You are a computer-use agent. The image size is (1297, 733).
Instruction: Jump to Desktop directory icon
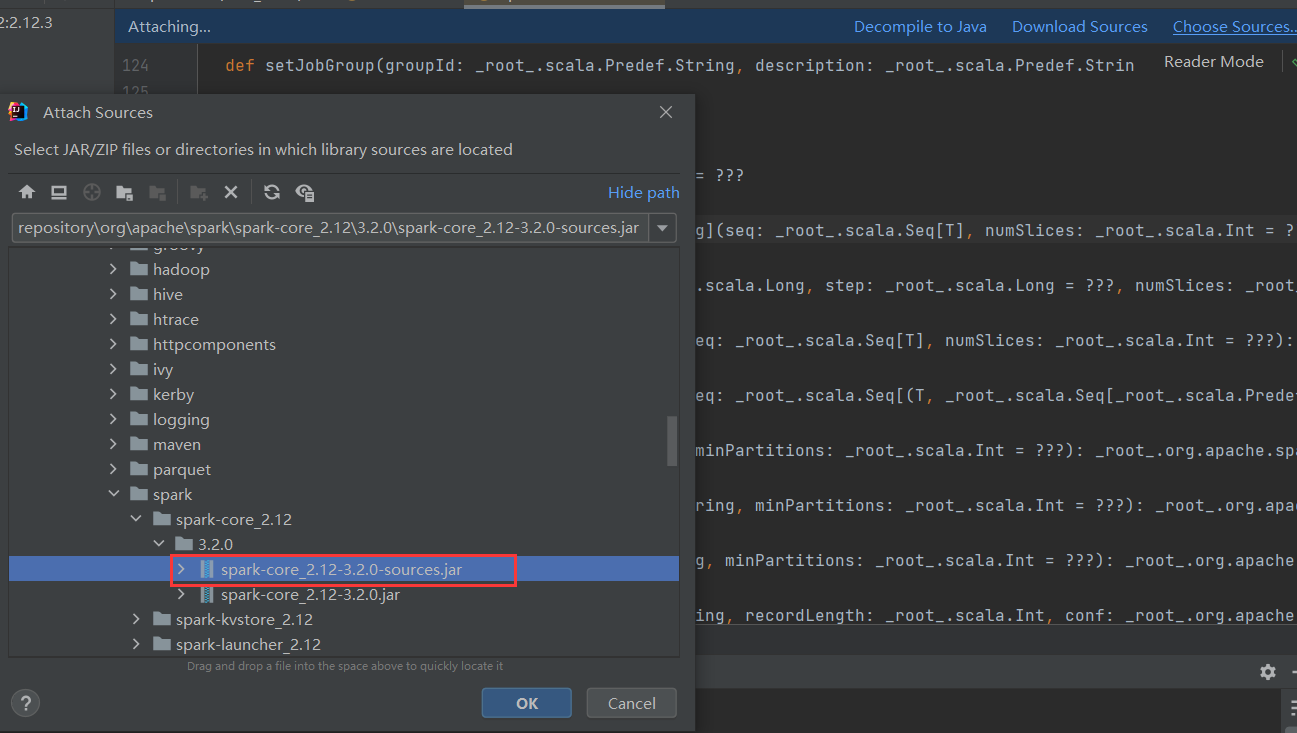pos(59,192)
